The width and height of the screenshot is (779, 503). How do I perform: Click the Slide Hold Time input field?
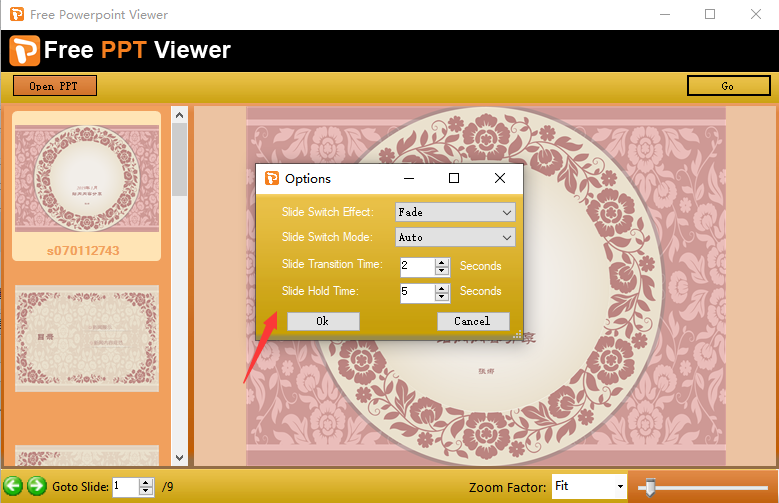point(416,292)
